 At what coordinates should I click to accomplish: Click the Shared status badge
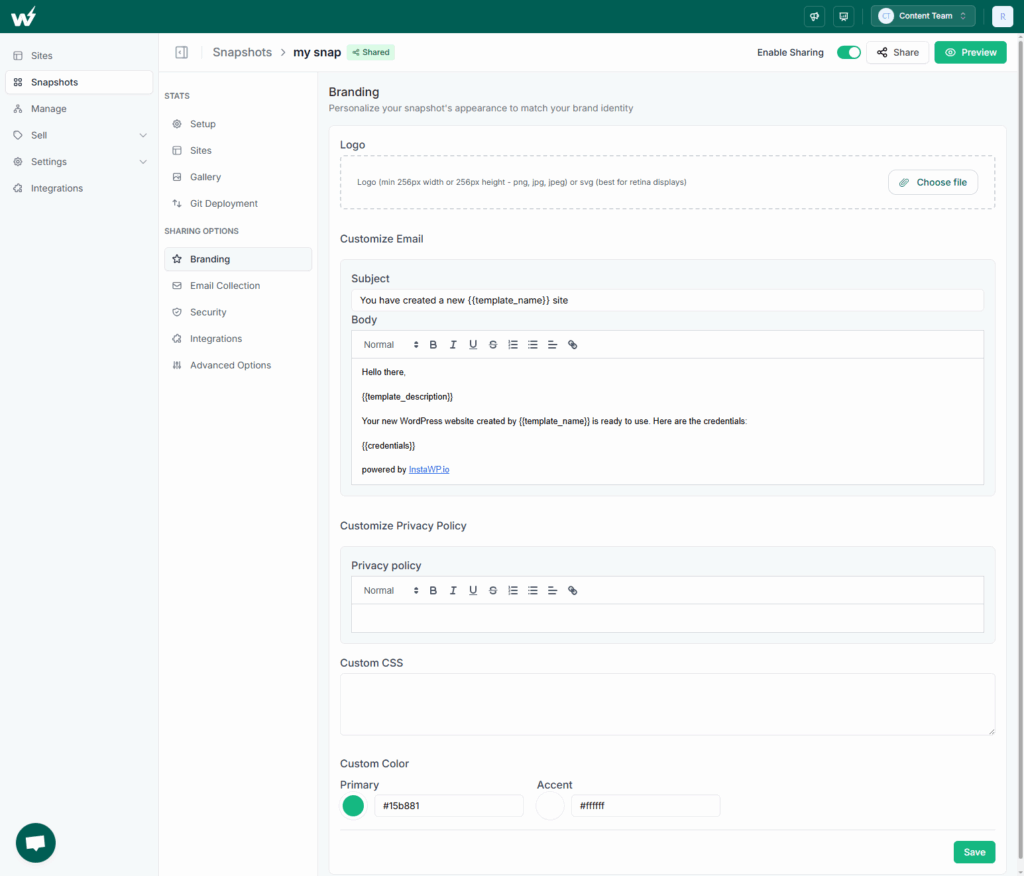pos(370,52)
